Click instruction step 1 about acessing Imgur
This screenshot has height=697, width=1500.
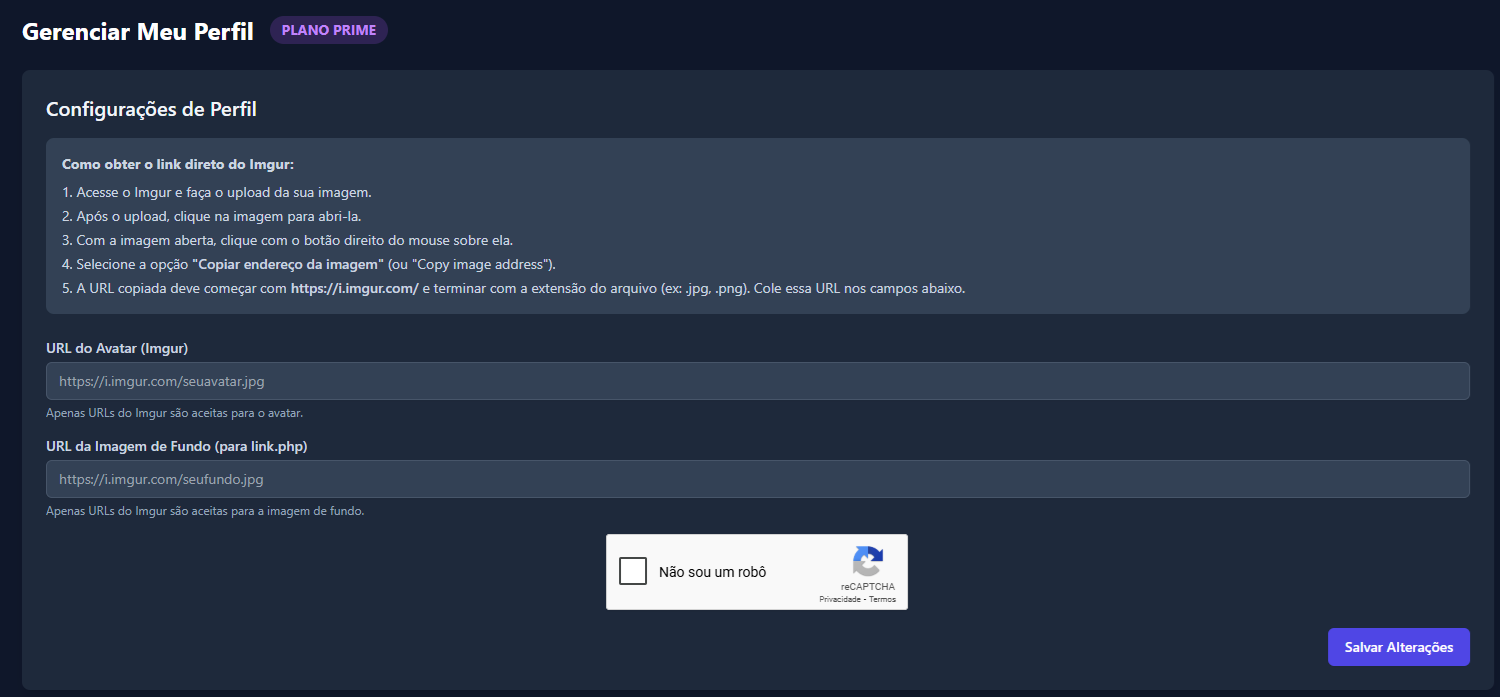coord(216,192)
